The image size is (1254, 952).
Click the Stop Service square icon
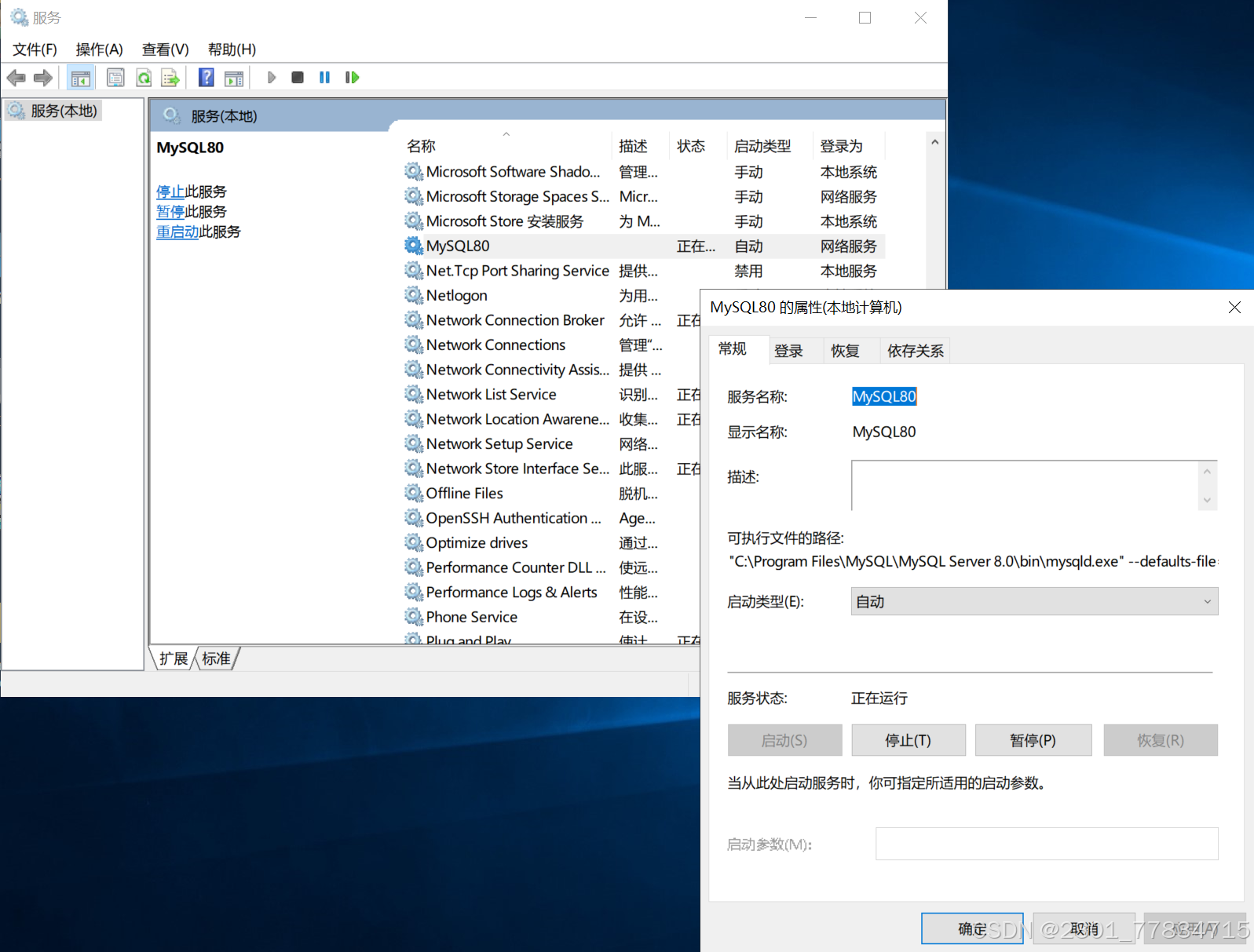point(298,78)
